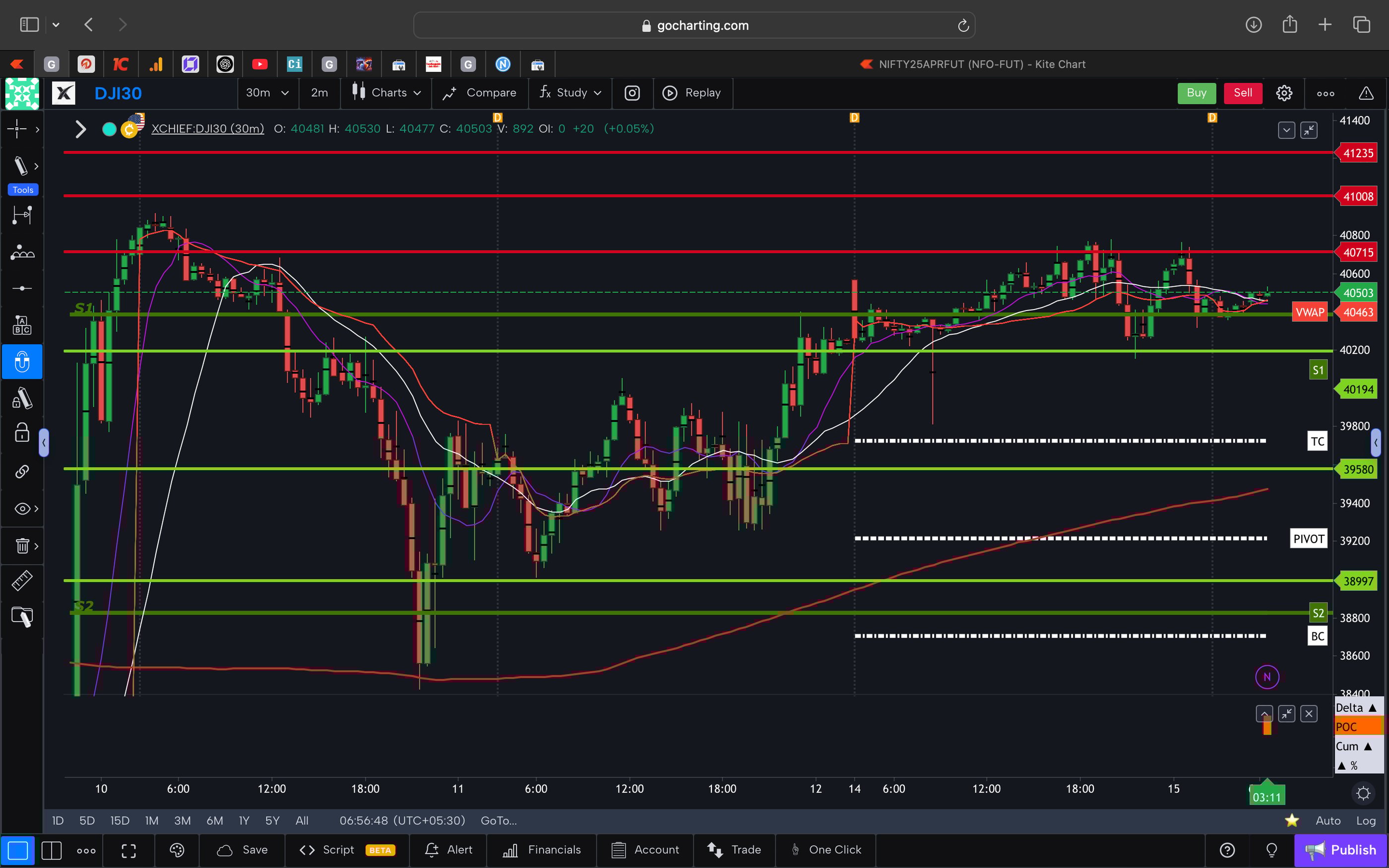Image resolution: width=1389 pixels, height=868 pixels.
Task: Expand the Study indicator dropdown
Action: coord(569,92)
